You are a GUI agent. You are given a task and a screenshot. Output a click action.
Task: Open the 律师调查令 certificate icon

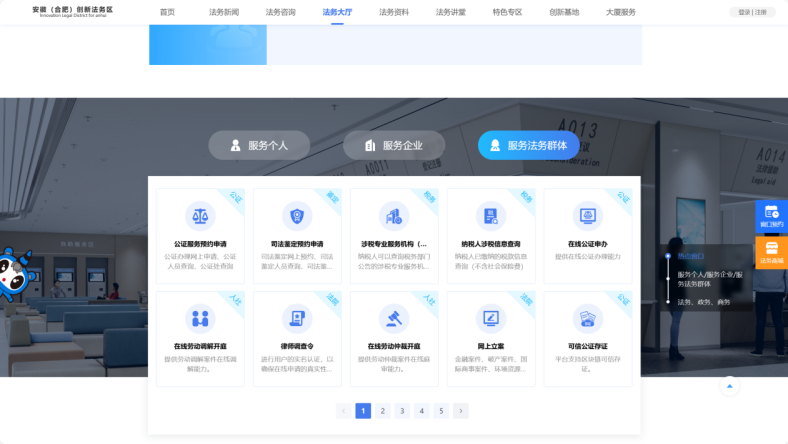point(297,319)
